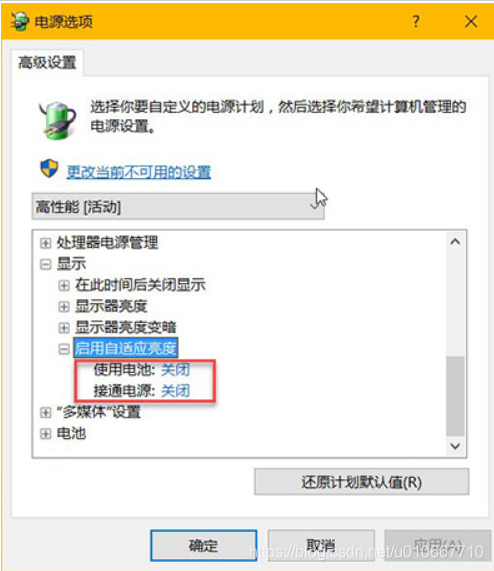The image size is (494, 571).
Task: Open link 更改当前不可用的设置
Action: click(x=139, y=172)
